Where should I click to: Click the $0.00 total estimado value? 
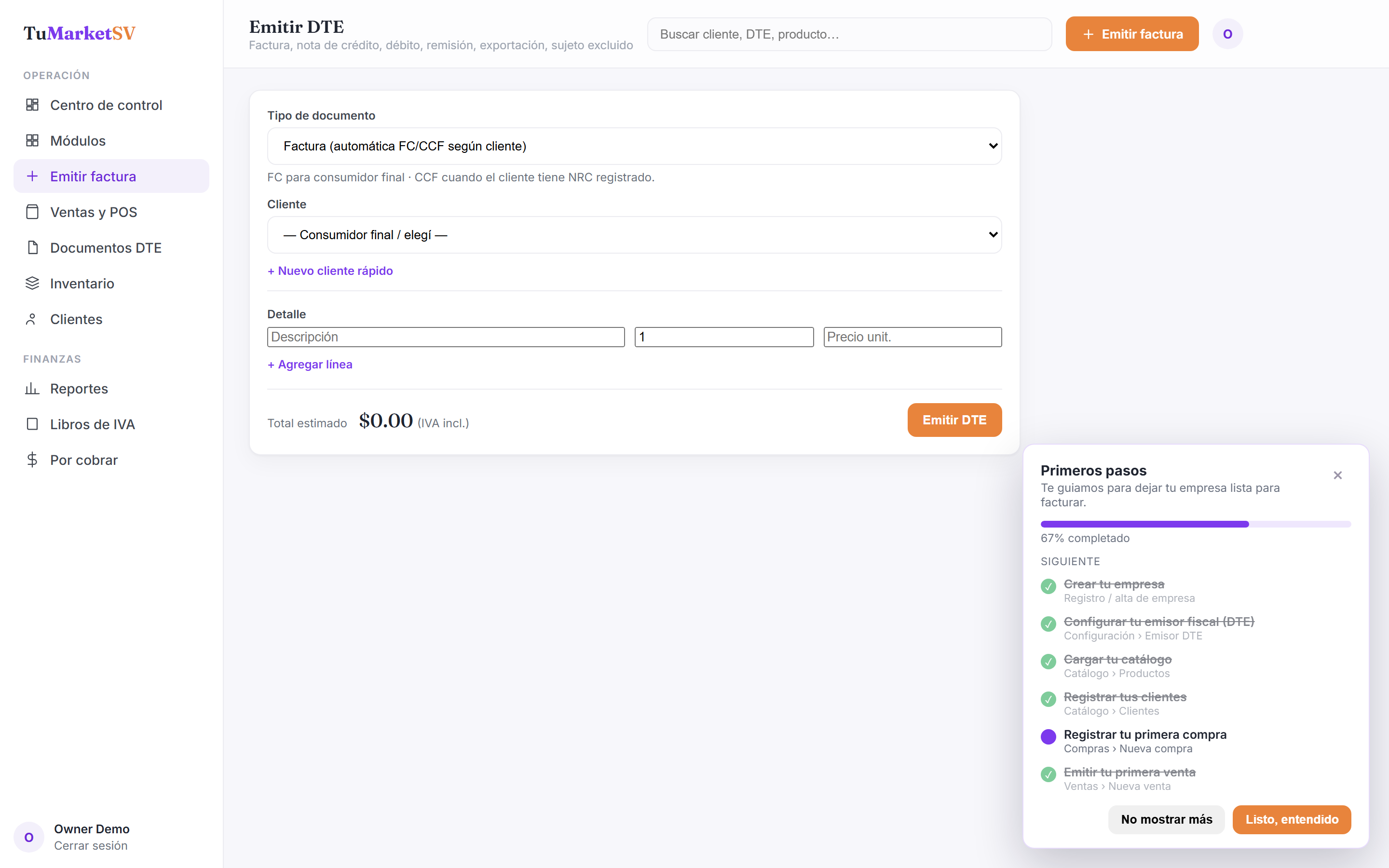[386, 420]
